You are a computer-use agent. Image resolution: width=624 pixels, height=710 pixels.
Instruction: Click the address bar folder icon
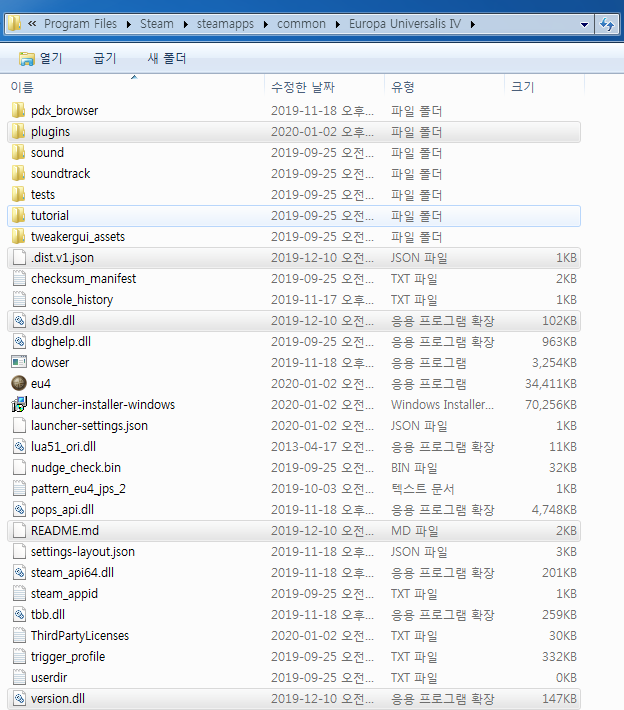(x=14, y=24)
